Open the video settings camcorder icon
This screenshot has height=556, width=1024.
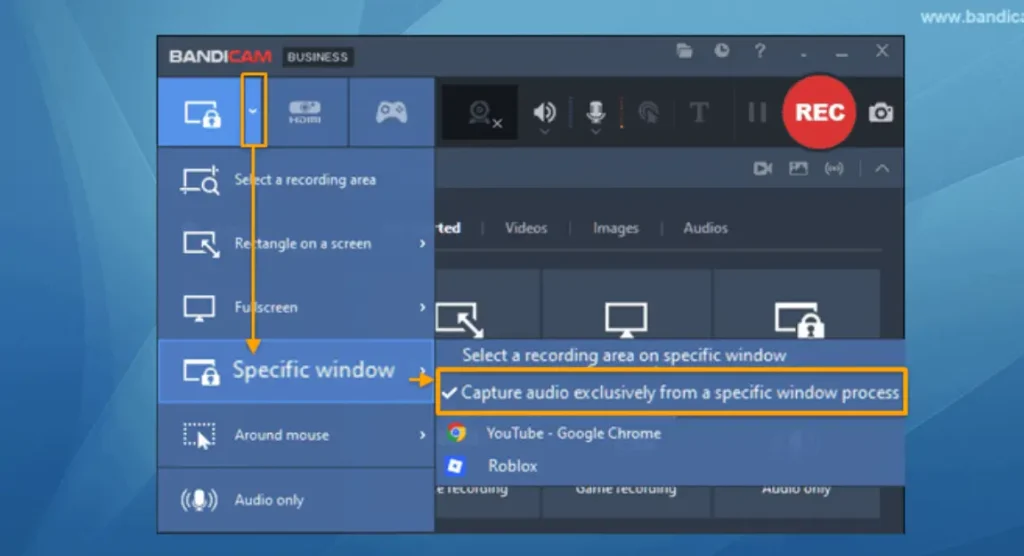[x=762, y=169]
